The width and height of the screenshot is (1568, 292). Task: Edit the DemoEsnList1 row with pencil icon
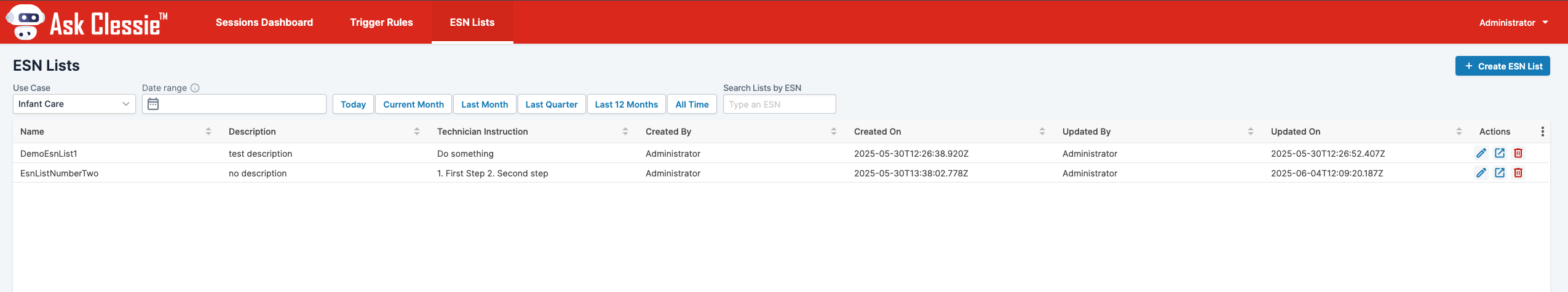[1481, 153]
